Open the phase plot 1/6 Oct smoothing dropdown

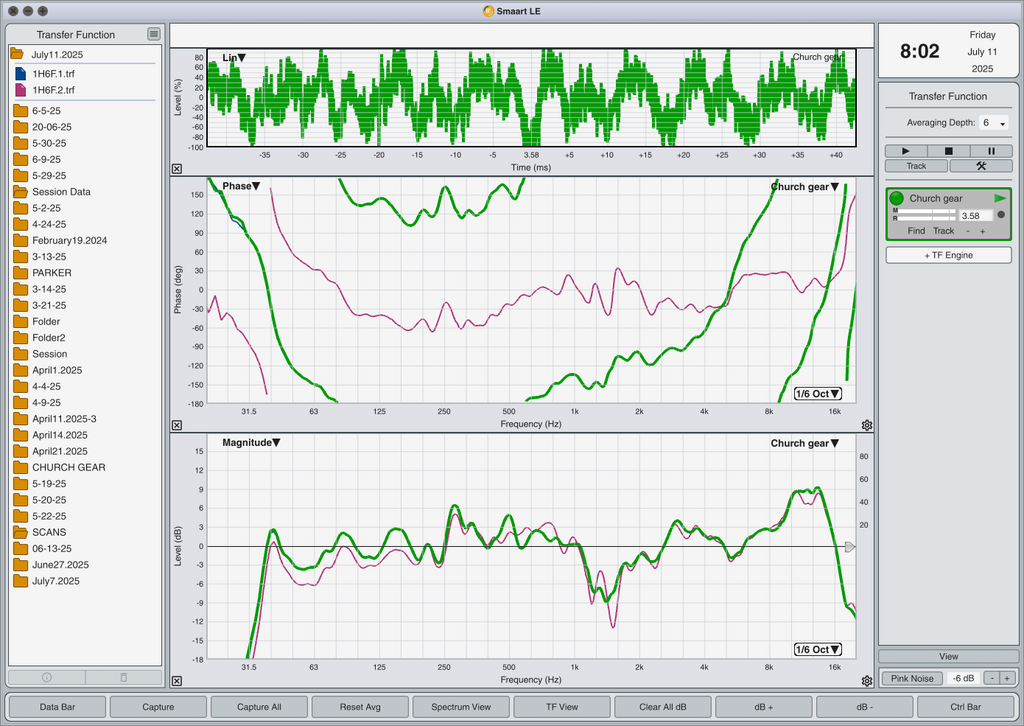point(818,394)
